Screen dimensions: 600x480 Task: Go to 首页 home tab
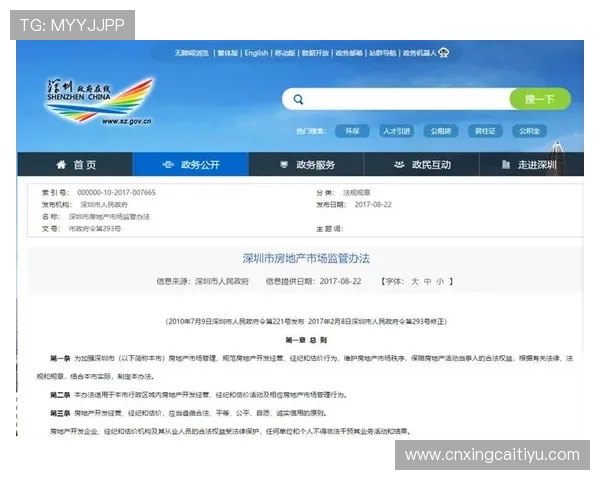point(75,165)
